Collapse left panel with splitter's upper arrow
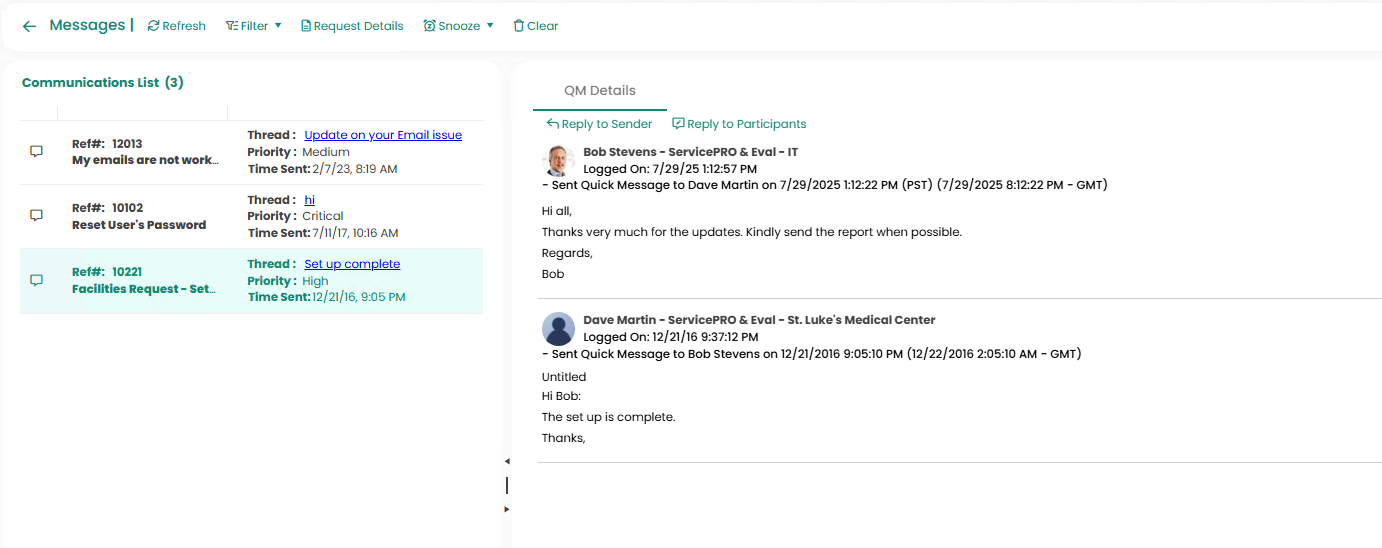Screen dimensions: 1382x548 [506, 461]
